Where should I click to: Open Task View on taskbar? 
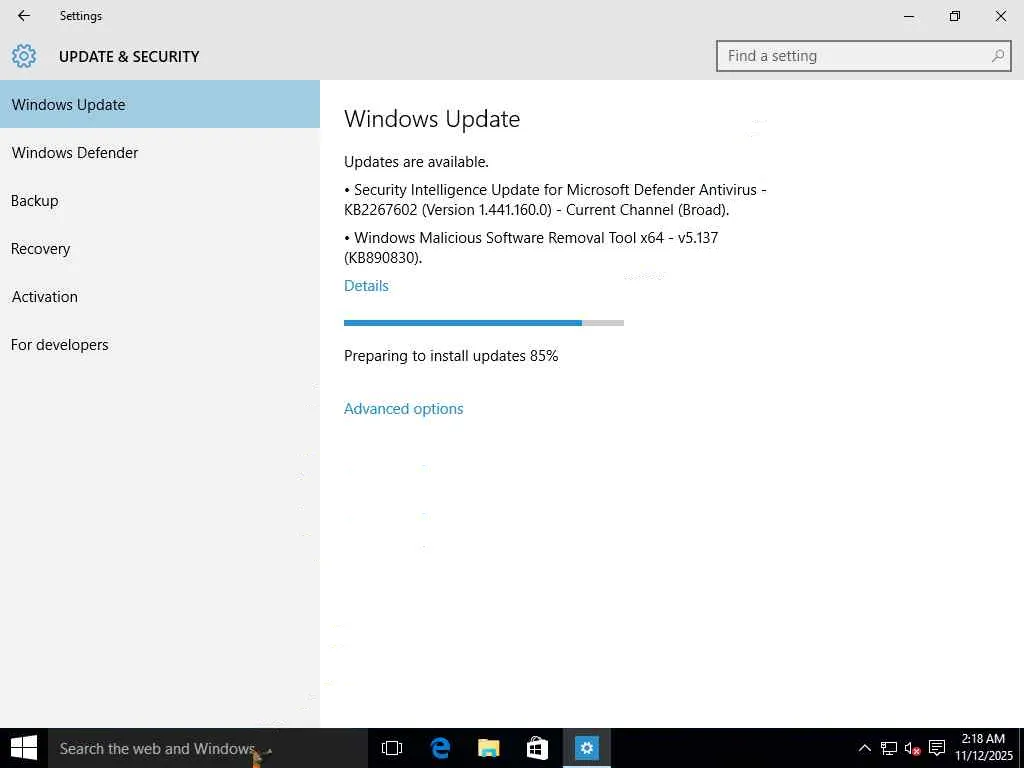click(392, 748)
